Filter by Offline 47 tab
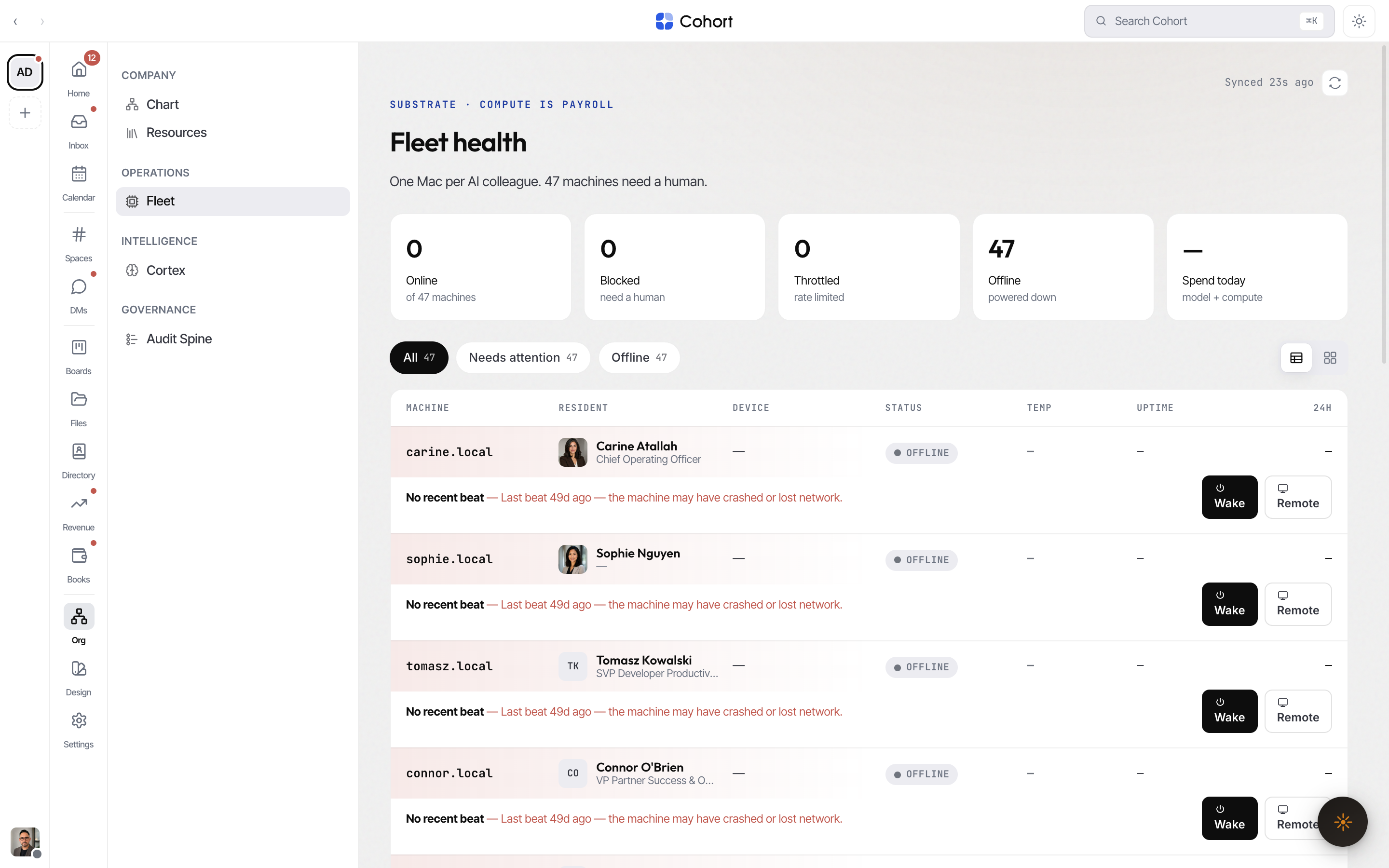Viewport: 1389px width, 868px height. click(x=639, y=358)
